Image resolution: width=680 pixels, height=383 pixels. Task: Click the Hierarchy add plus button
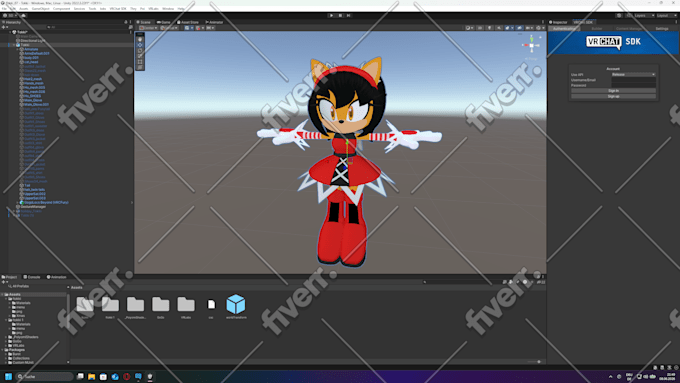pos(4,27)
